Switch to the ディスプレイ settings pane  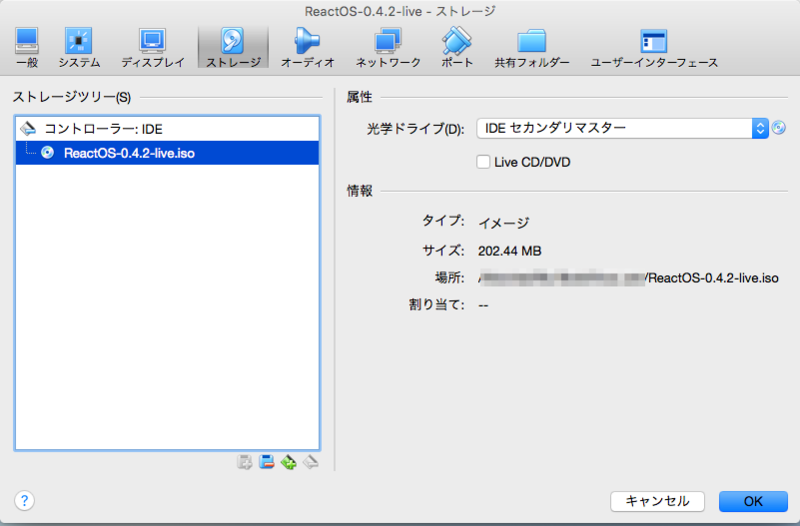(153, 47)
